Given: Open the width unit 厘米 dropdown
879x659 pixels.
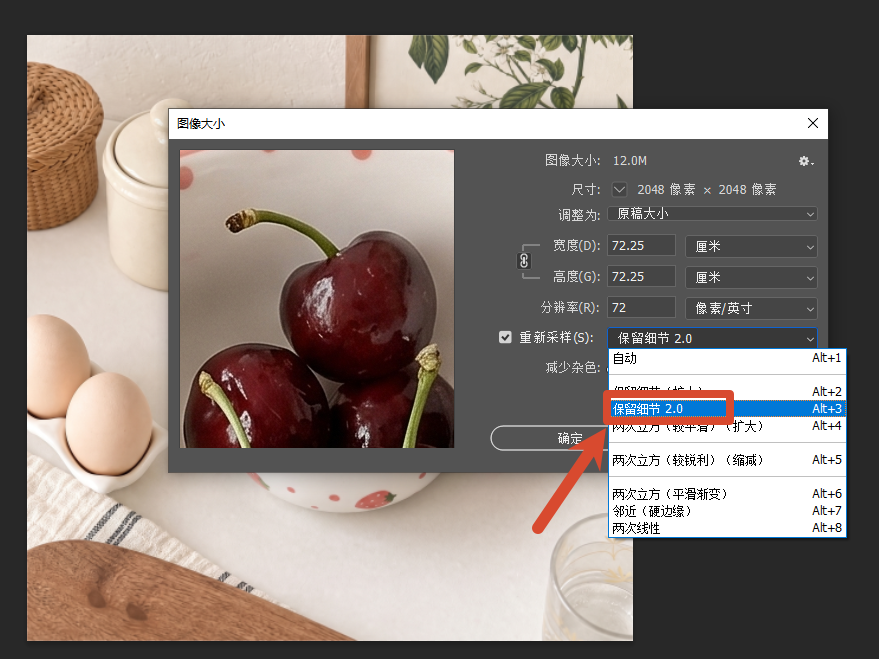Looking at the screenshot, I should (x=751, y=247).
